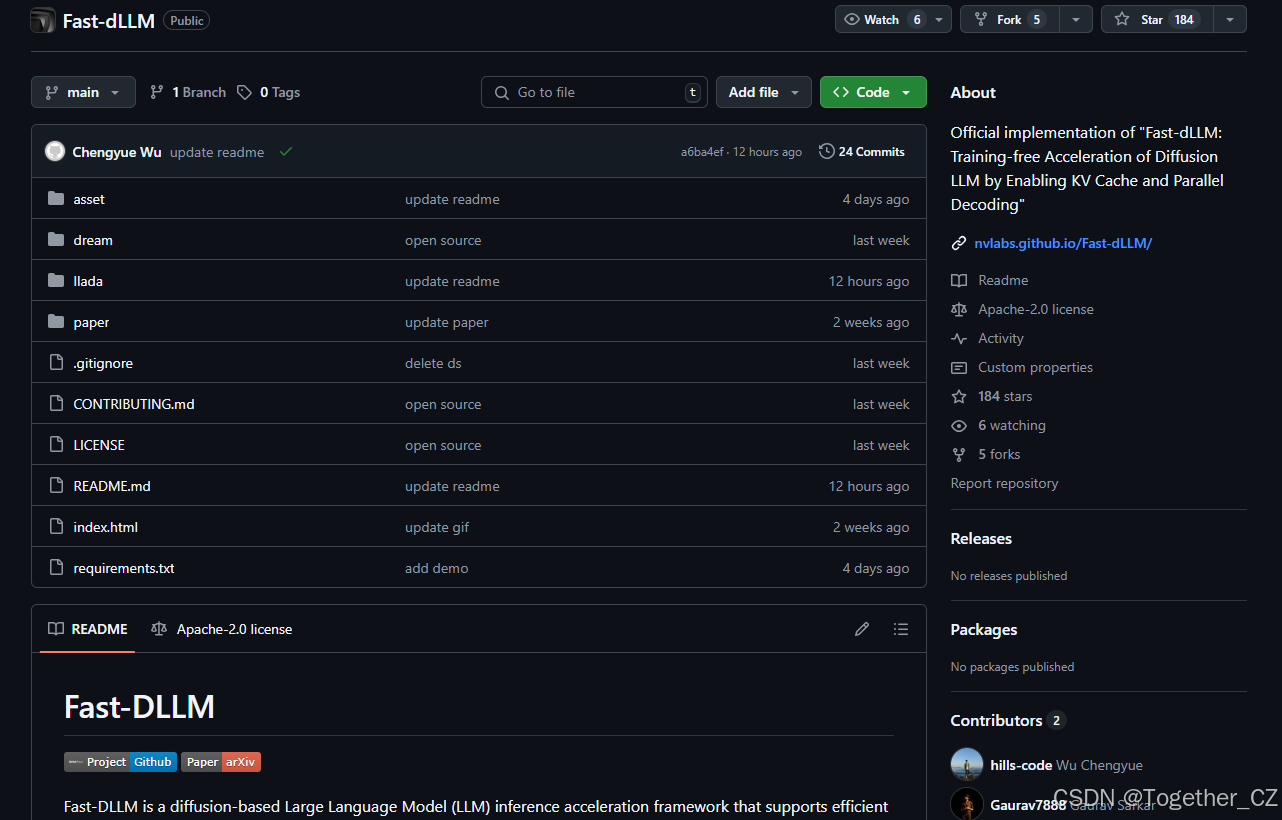Switch to the README tab
This screenshot has height=820, width=1282.
(x=88, y=629)
